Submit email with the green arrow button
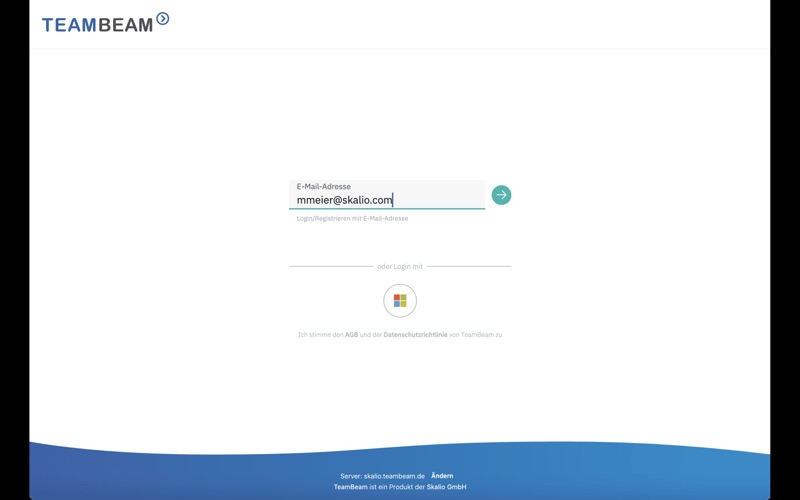800x500 pixels. (501, 195)
